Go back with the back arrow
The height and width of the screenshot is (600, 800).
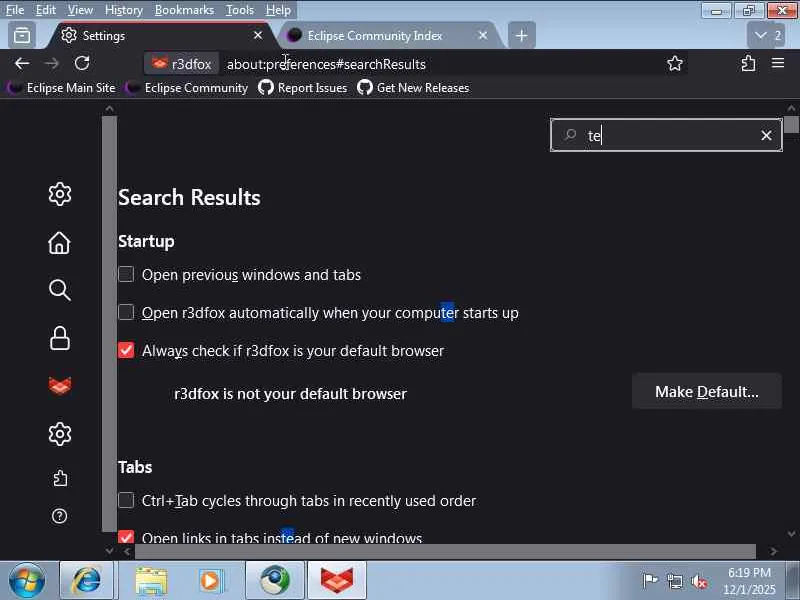pyautogui.click(x=22, y=64)
